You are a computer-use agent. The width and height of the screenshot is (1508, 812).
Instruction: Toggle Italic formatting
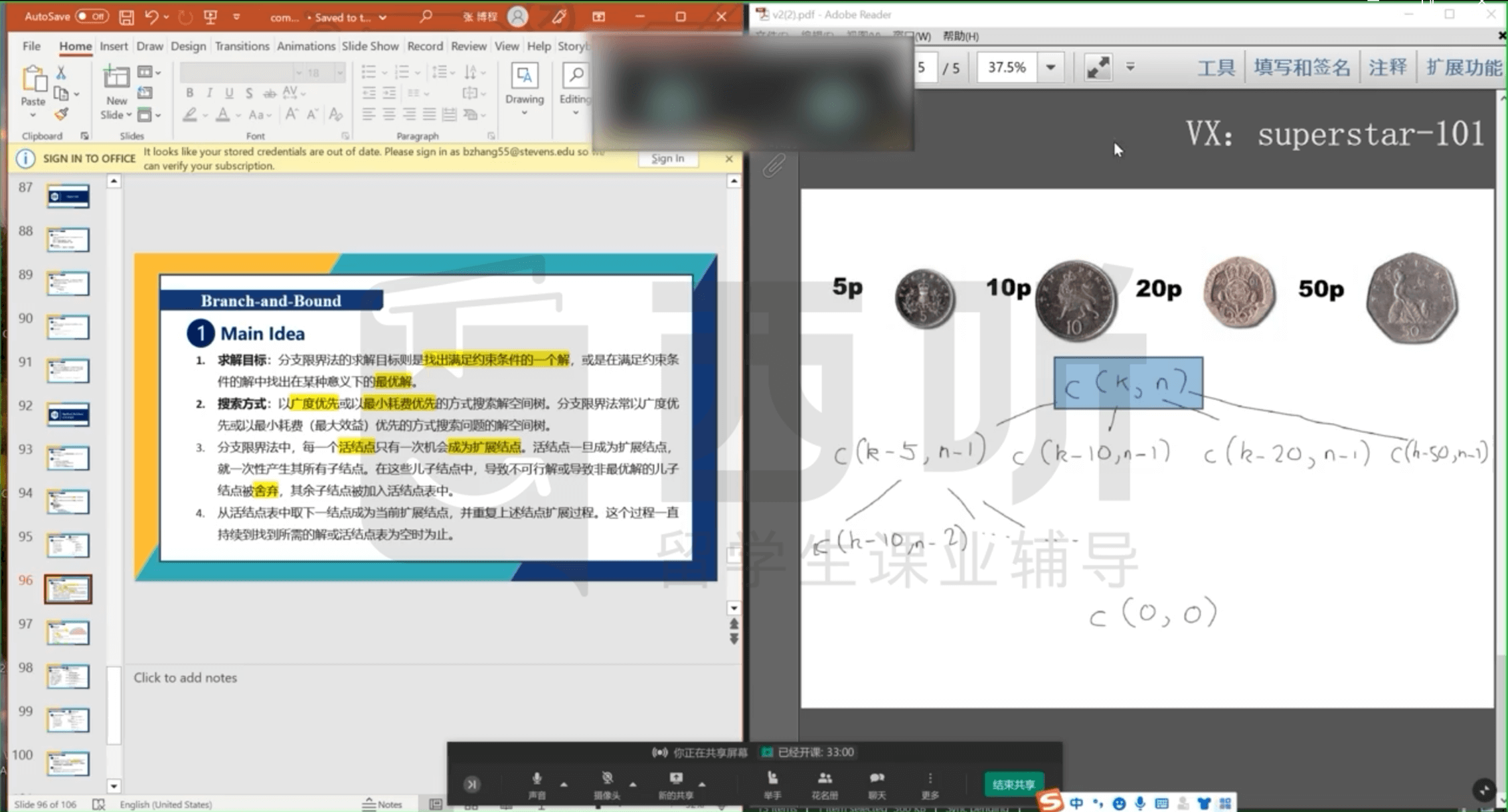[209, 93]
